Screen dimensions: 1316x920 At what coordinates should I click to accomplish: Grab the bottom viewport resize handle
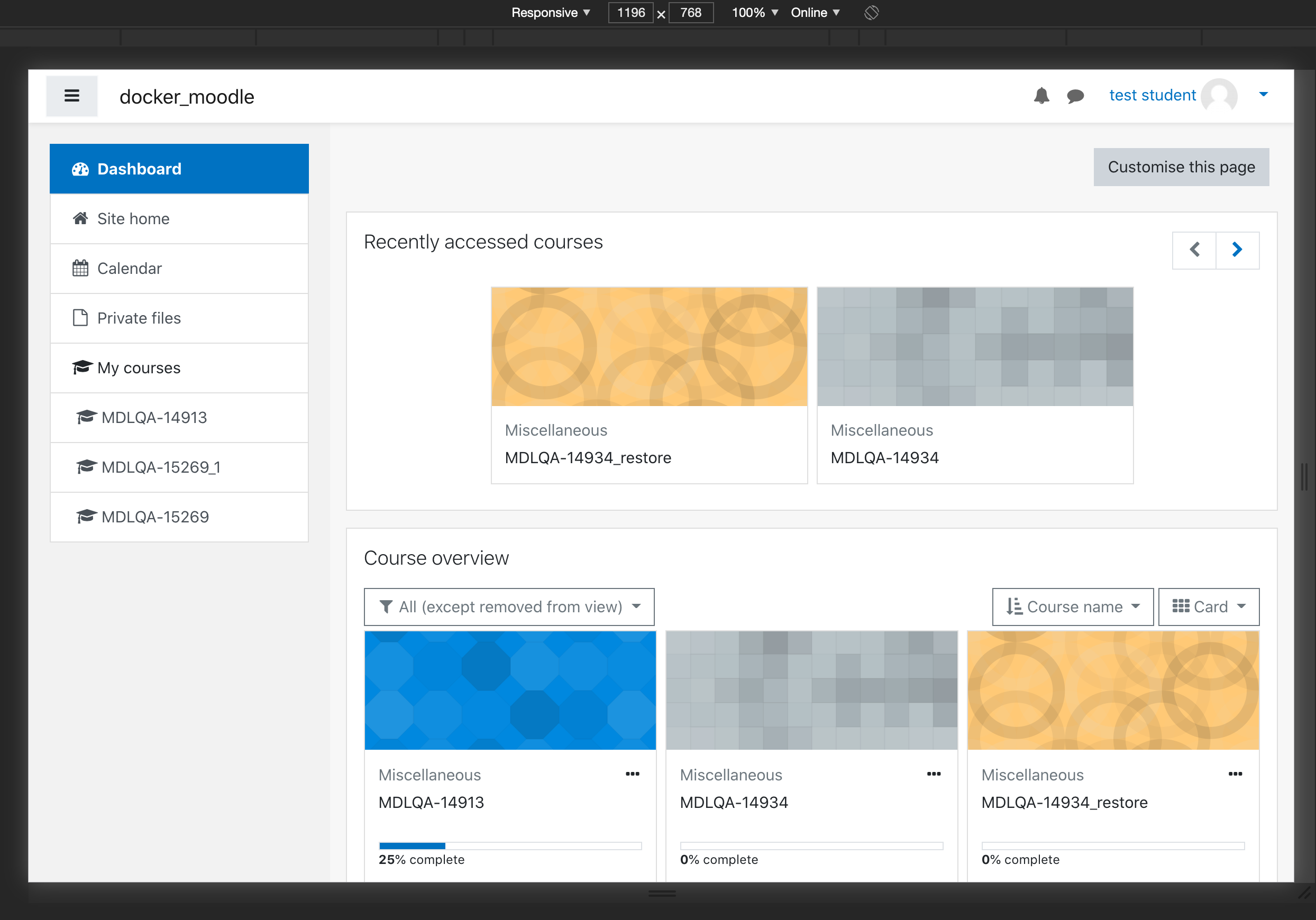[x=662, y=894]
